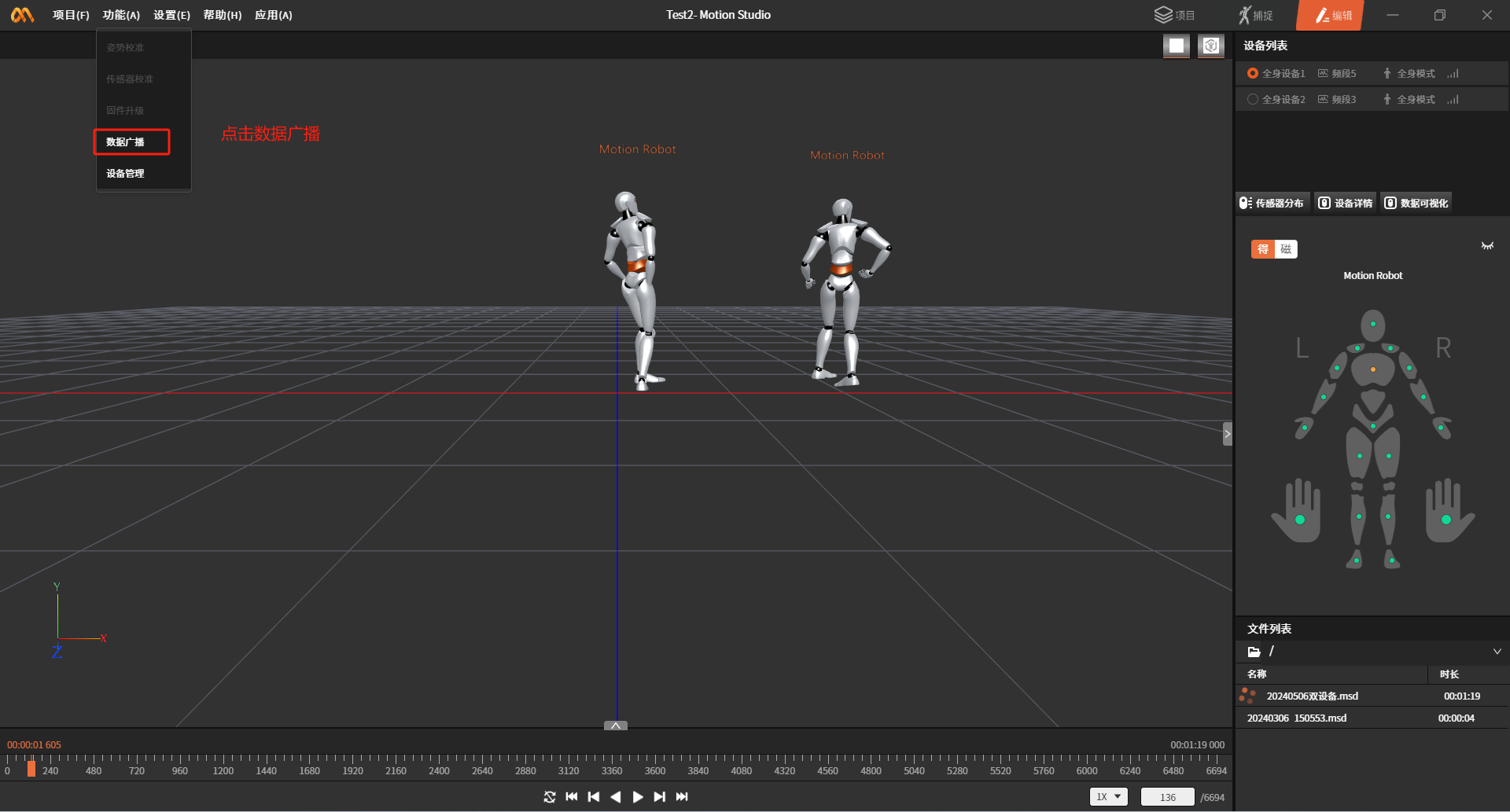This screenshot has width=1510, height=812.
Task: Open the 1X playback speed dropdown
Action: click(1108, 797)
